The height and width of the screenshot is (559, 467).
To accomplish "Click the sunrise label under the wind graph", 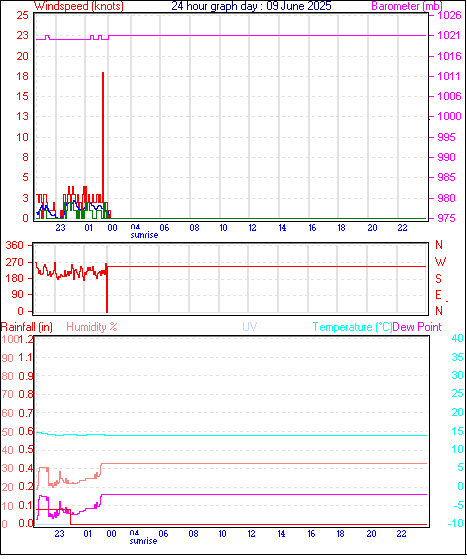I will 144,235.
